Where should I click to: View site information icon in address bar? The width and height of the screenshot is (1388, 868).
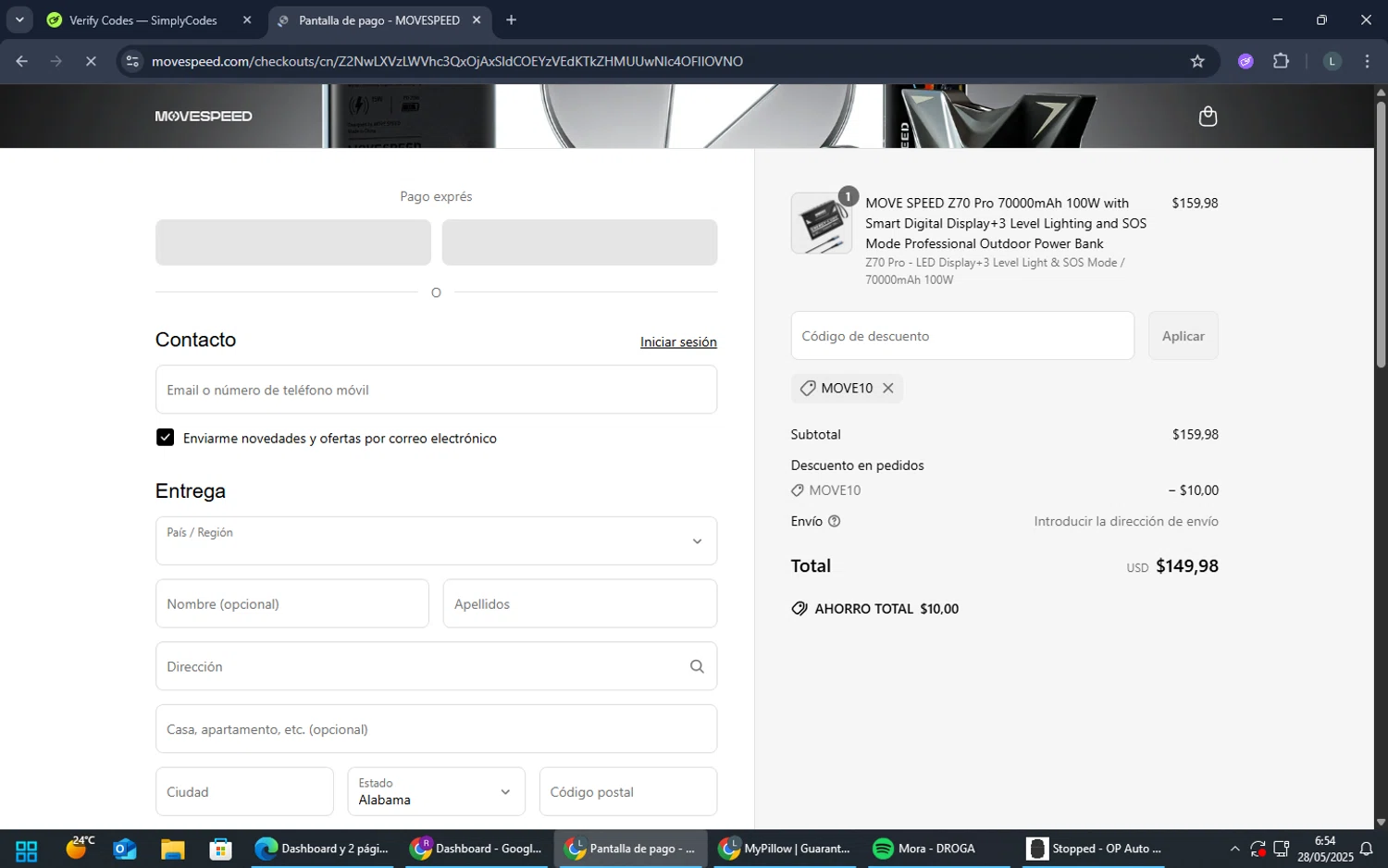[x=132, y=61]
